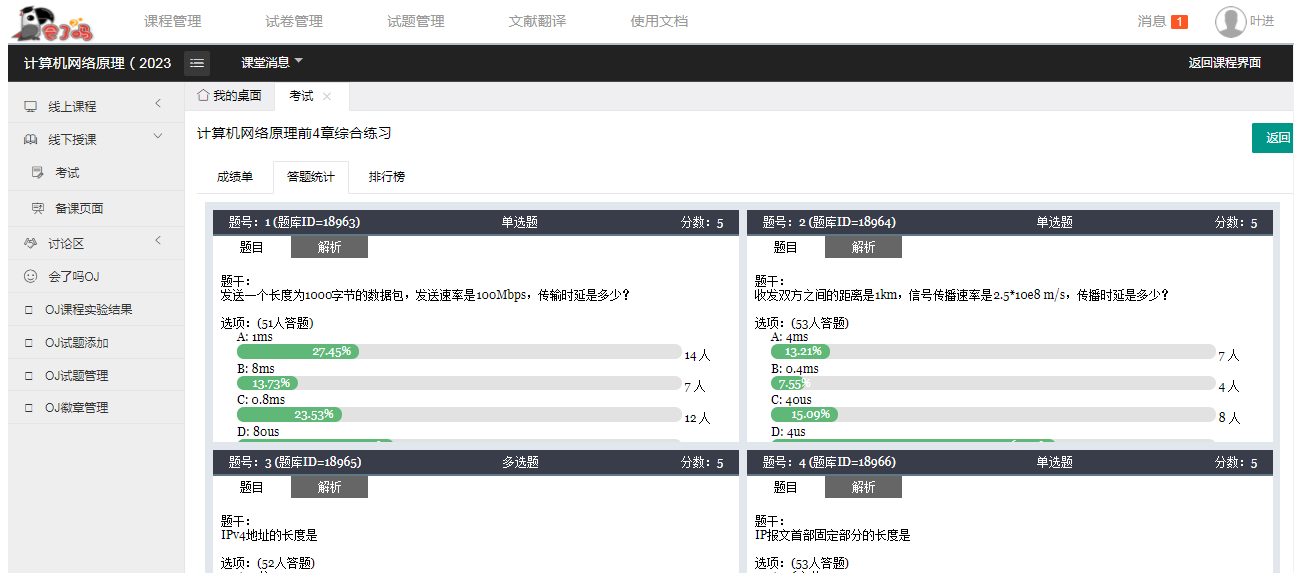Click the header 题号: 4 (题库ID=18966)
Viewport: 1294px width, 575px height.
click(x=828, y=462)
